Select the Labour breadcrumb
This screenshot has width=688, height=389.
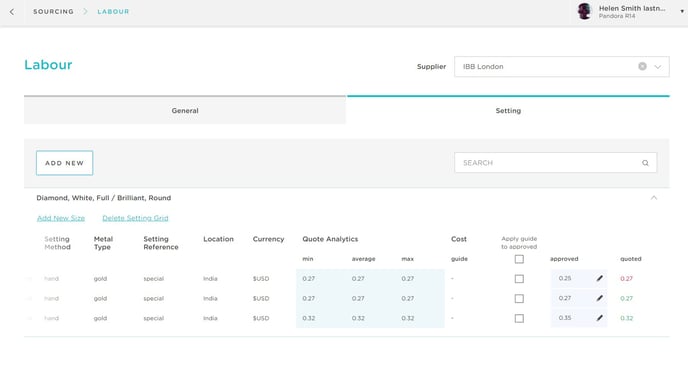pyautogui.click(x=113, y=12)
